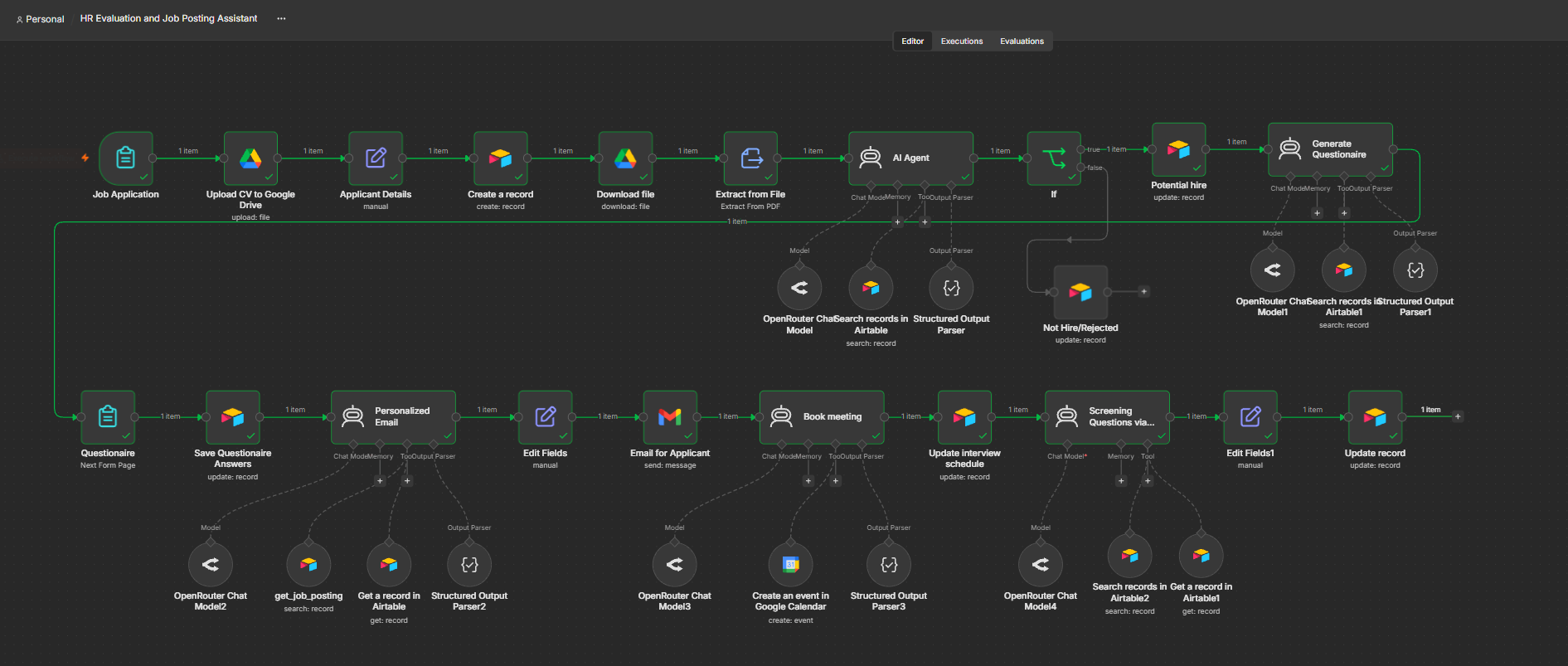
Task: Click the Job Application trigger lightning bolt
Action: [x=85, y=158]
